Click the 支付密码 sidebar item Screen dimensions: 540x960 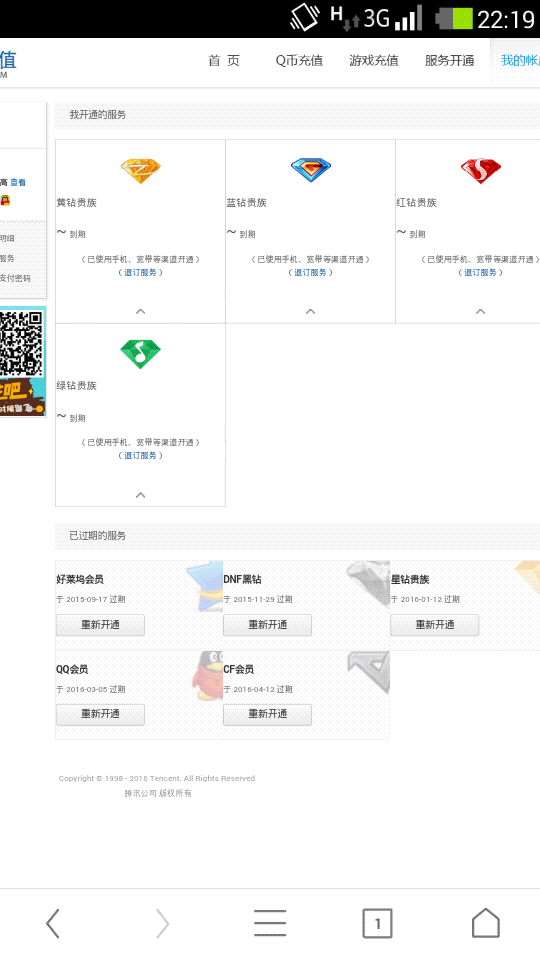[x=15, y=278]
